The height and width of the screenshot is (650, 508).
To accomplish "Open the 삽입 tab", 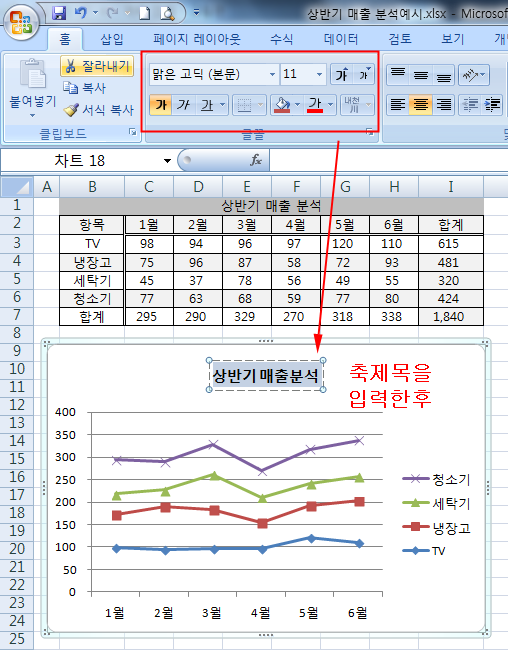I will tap(112, 39).
